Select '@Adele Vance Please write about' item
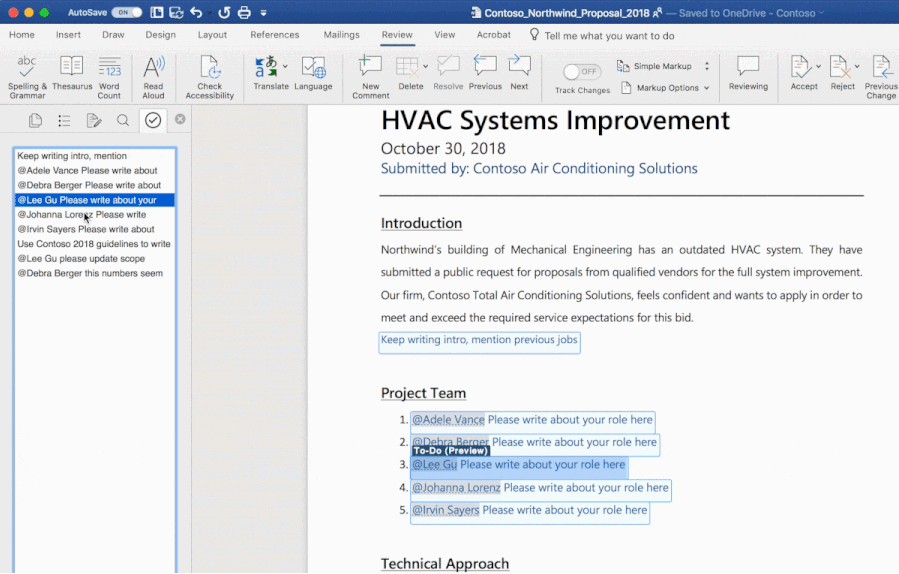This screenshot has height=574, width=899. [95, 170]
